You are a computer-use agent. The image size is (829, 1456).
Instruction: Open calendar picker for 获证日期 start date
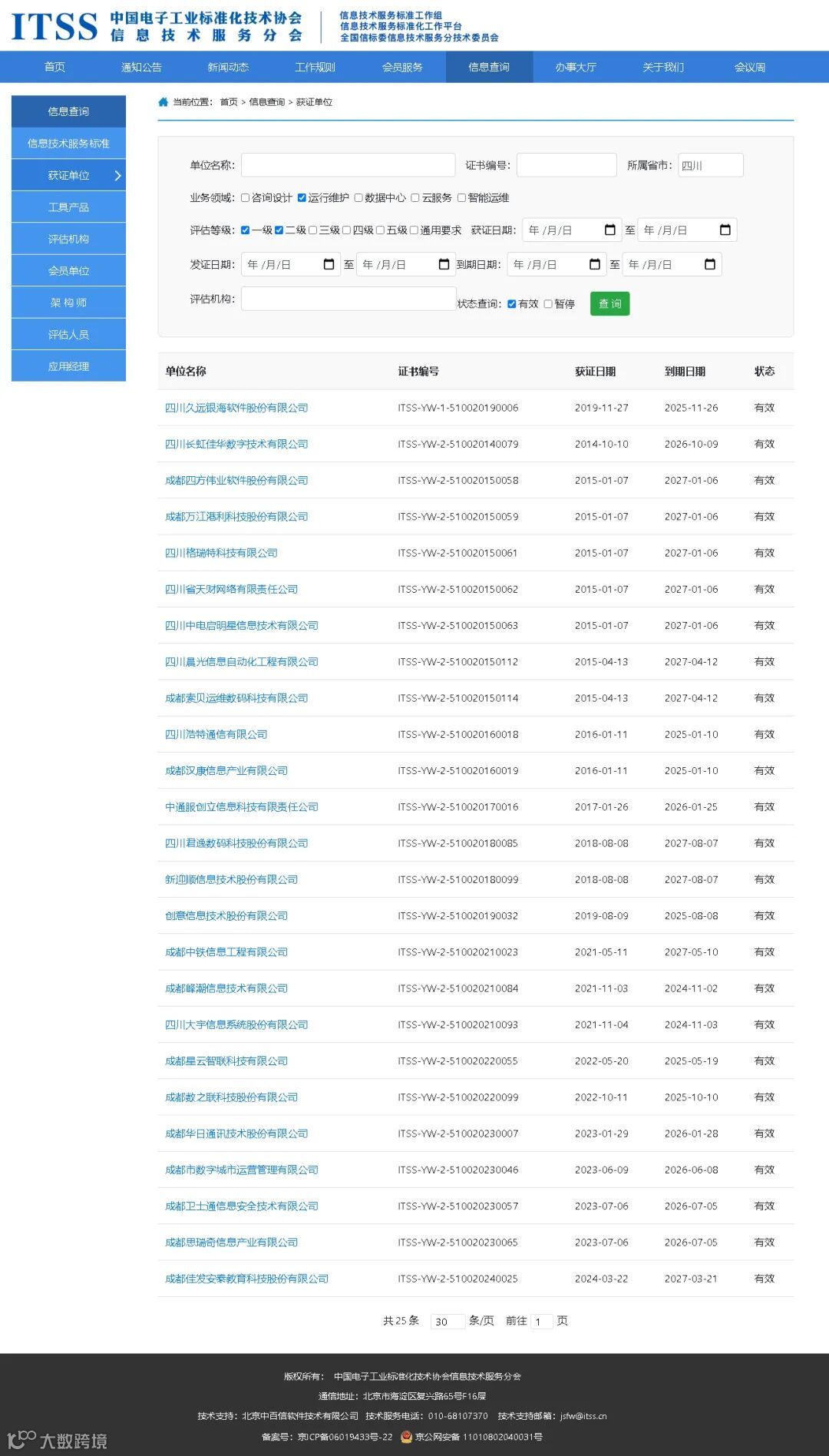coord(610,230)
